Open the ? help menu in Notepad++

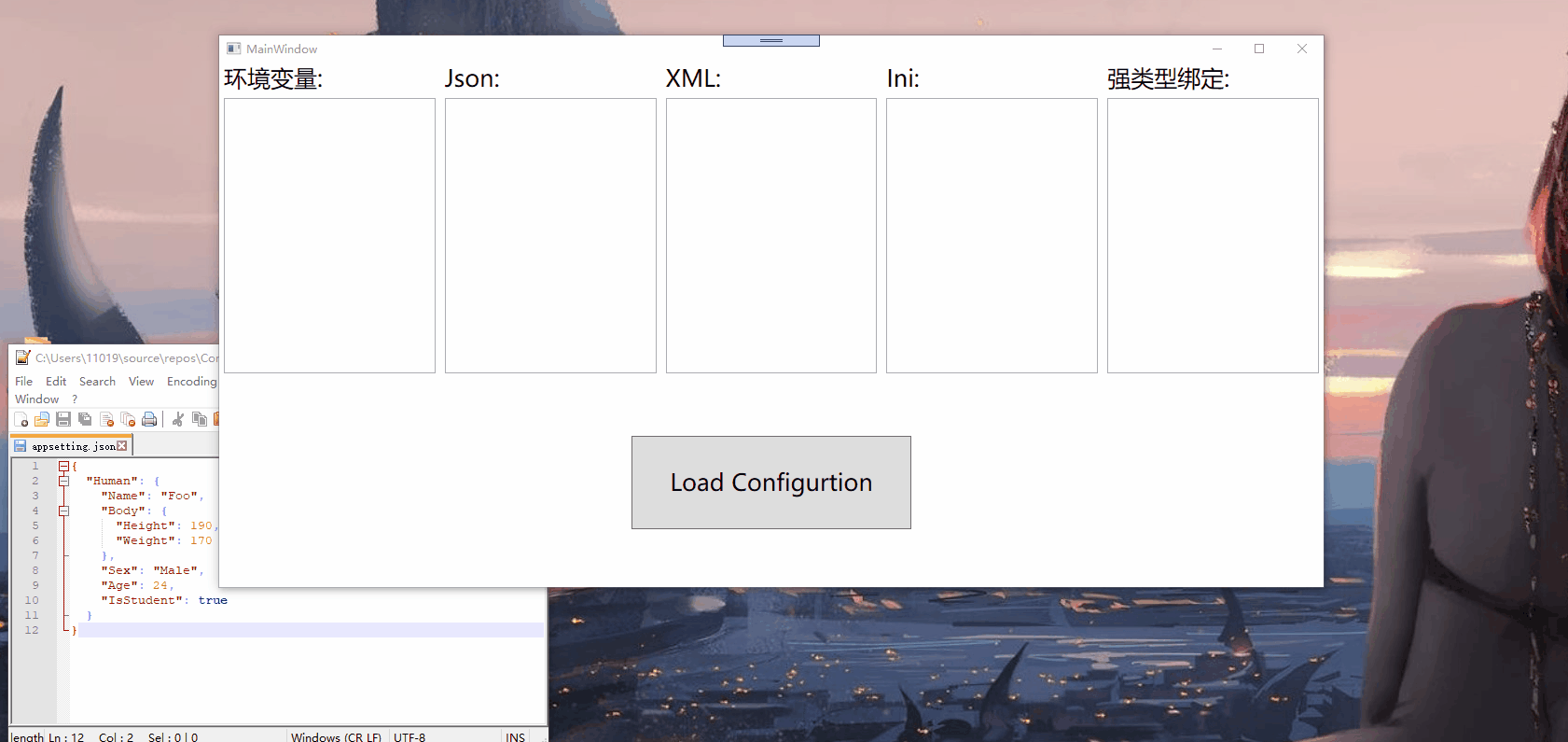tap(75, 399)
